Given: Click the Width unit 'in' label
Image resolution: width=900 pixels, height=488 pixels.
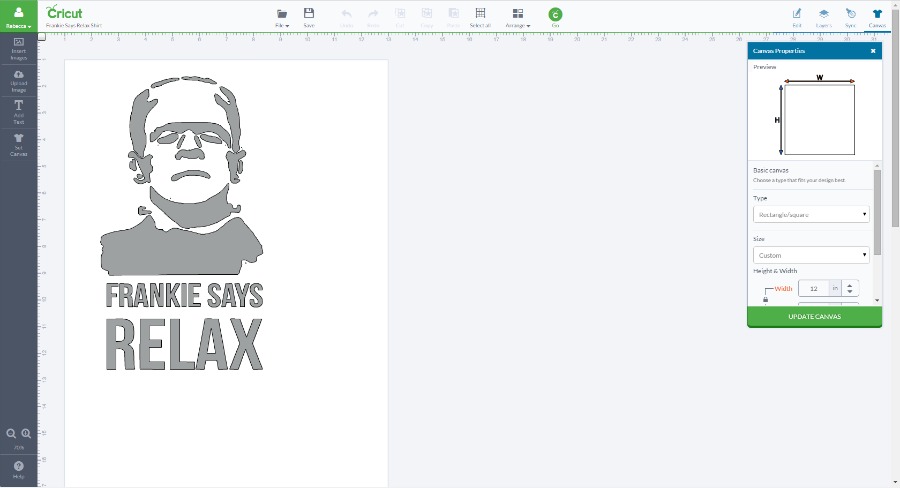Looking at the screenshot, I should click(x=835, y=288).
